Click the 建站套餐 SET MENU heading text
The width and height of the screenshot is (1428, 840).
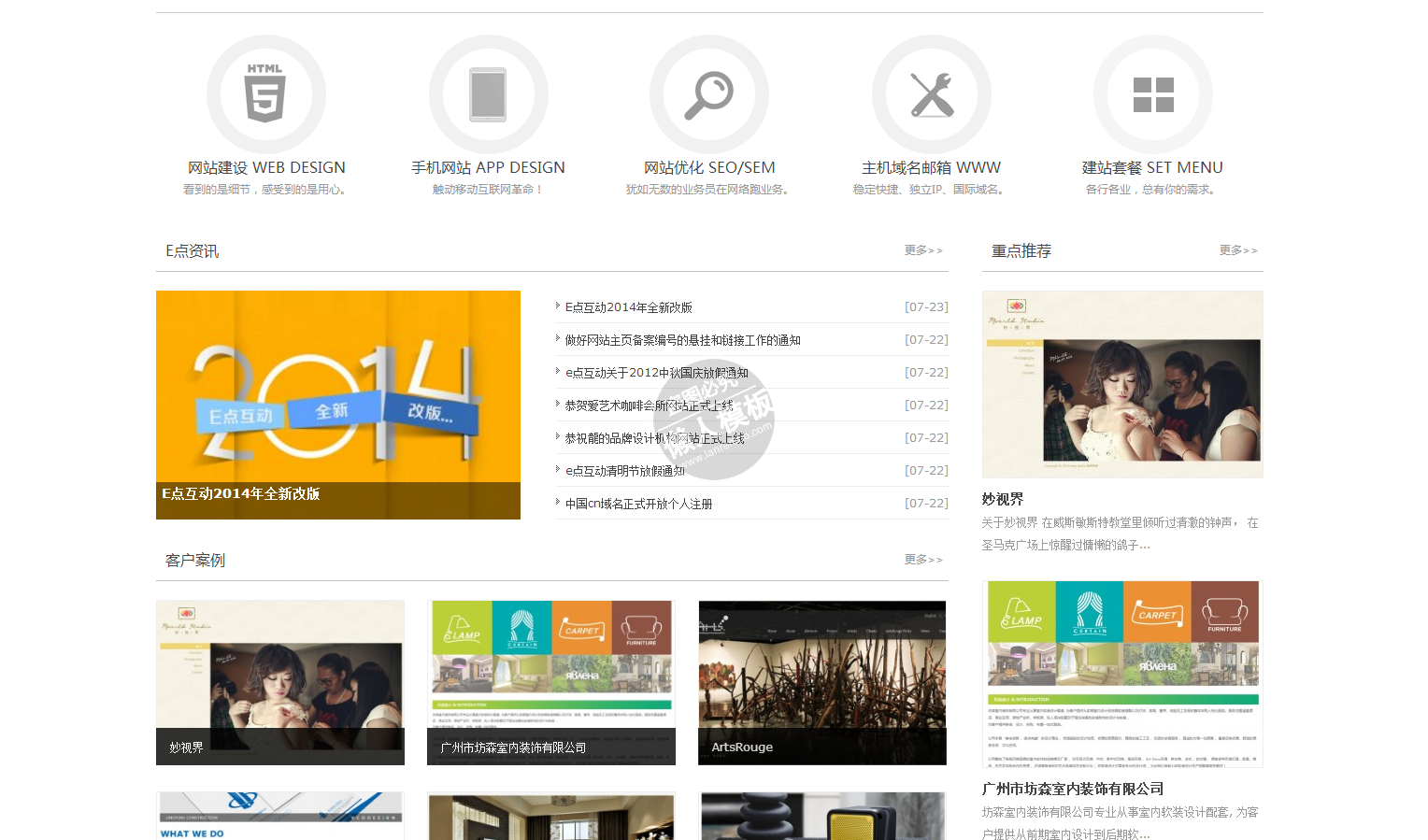(x=1152, y=167)
